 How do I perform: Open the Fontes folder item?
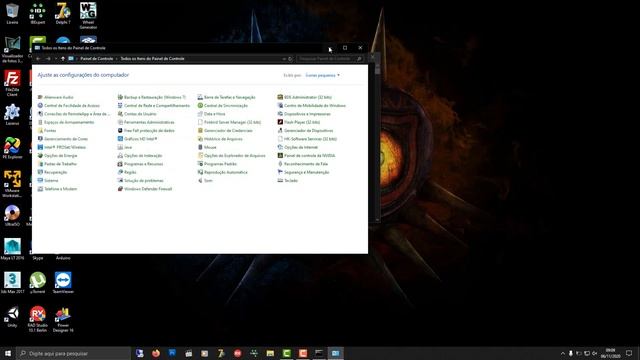(x=47, y=131)
